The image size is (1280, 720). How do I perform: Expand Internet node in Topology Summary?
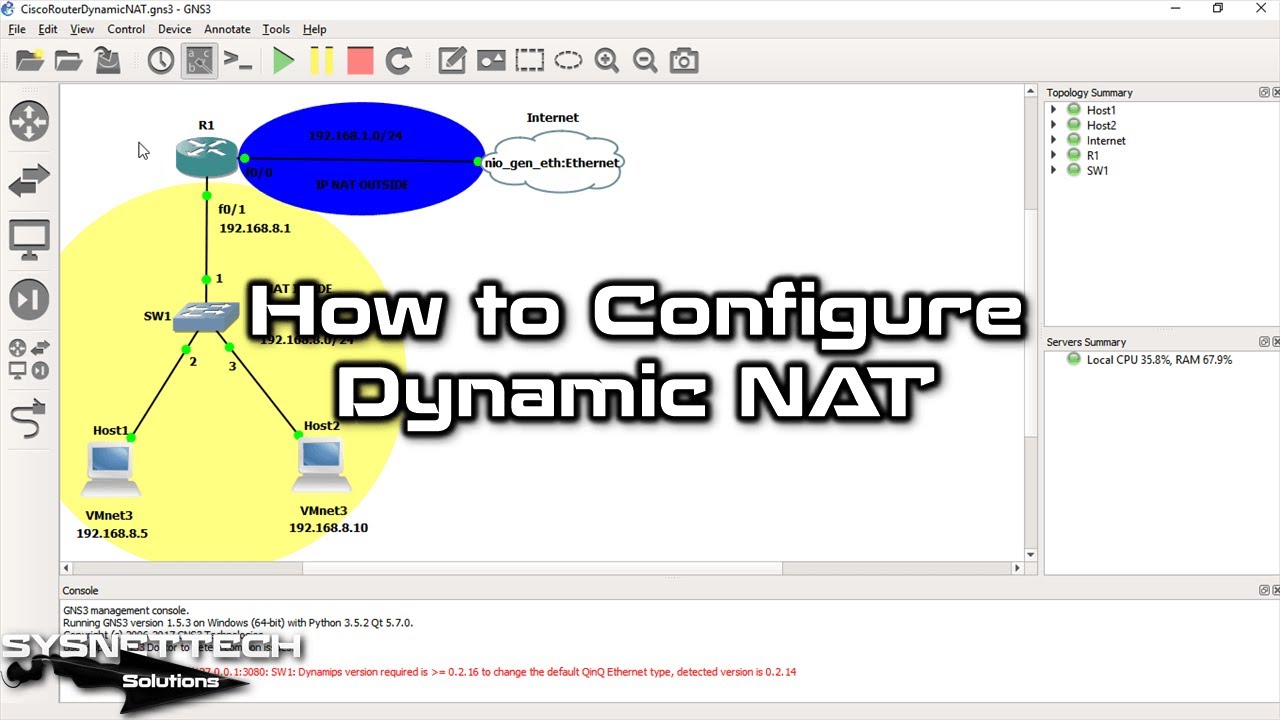[x=1054, y=140]
